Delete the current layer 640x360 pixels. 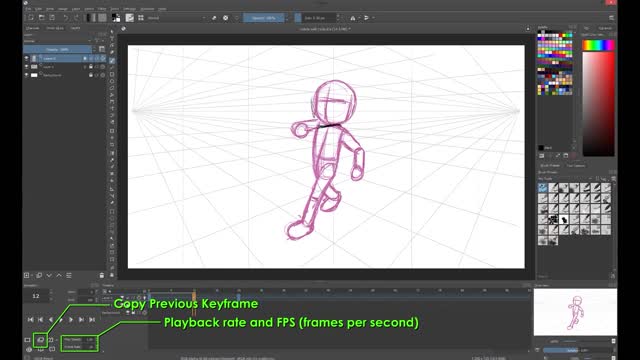point(102,276)
